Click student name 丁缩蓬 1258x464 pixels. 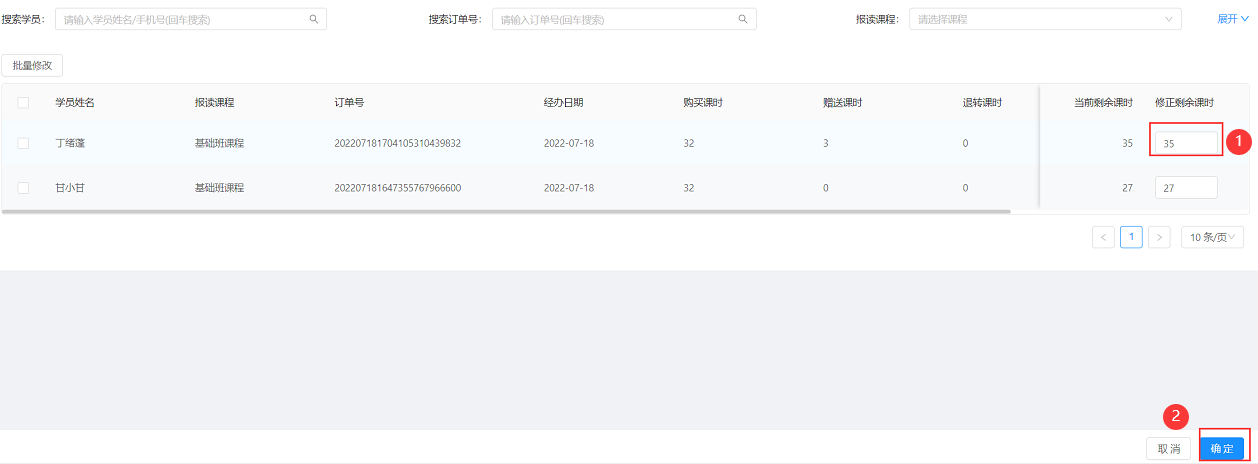click(x=70, y=143)
